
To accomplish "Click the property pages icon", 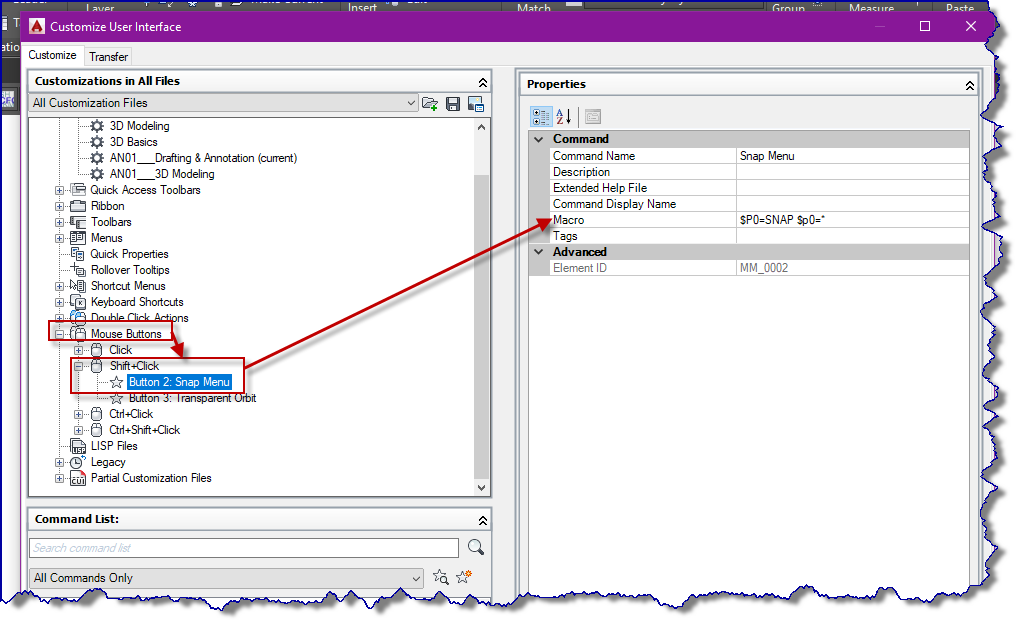I will coord(592,117).
